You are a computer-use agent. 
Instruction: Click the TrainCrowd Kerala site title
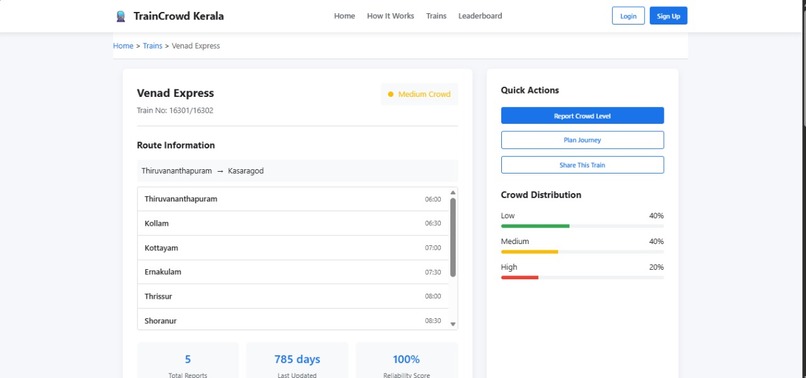178,16
